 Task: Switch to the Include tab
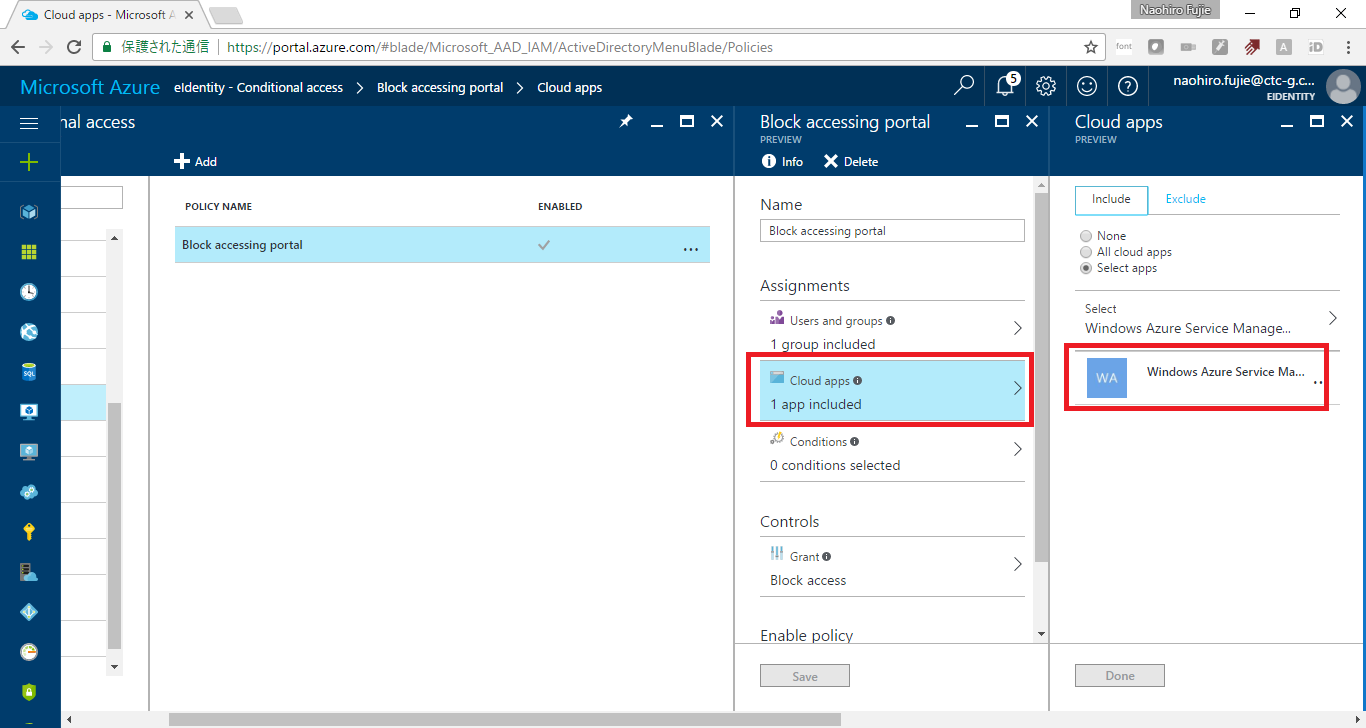click(1111, 200)
